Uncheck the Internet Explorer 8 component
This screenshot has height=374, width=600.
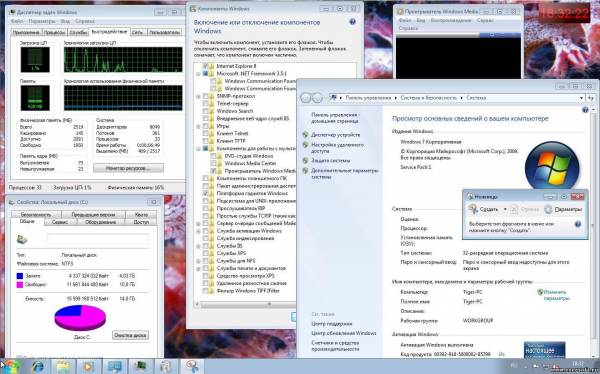(x=205, y=66)
